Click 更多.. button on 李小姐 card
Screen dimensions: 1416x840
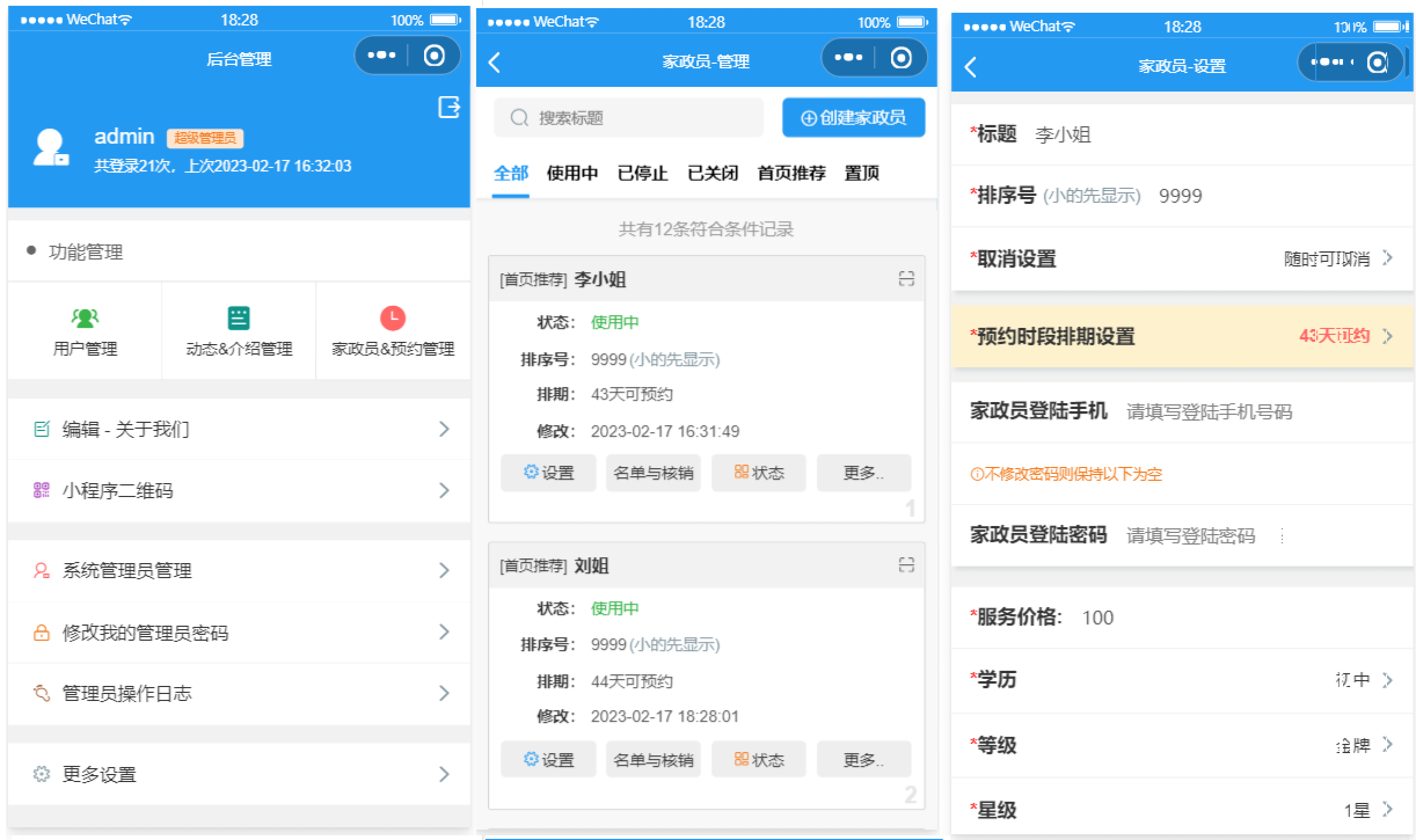click(864, 473)
